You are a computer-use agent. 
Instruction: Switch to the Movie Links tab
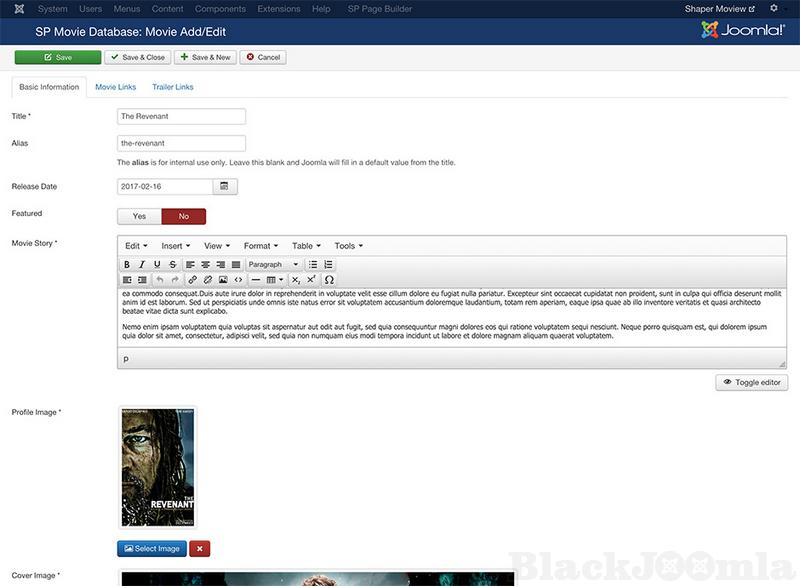tap(115, 87)
